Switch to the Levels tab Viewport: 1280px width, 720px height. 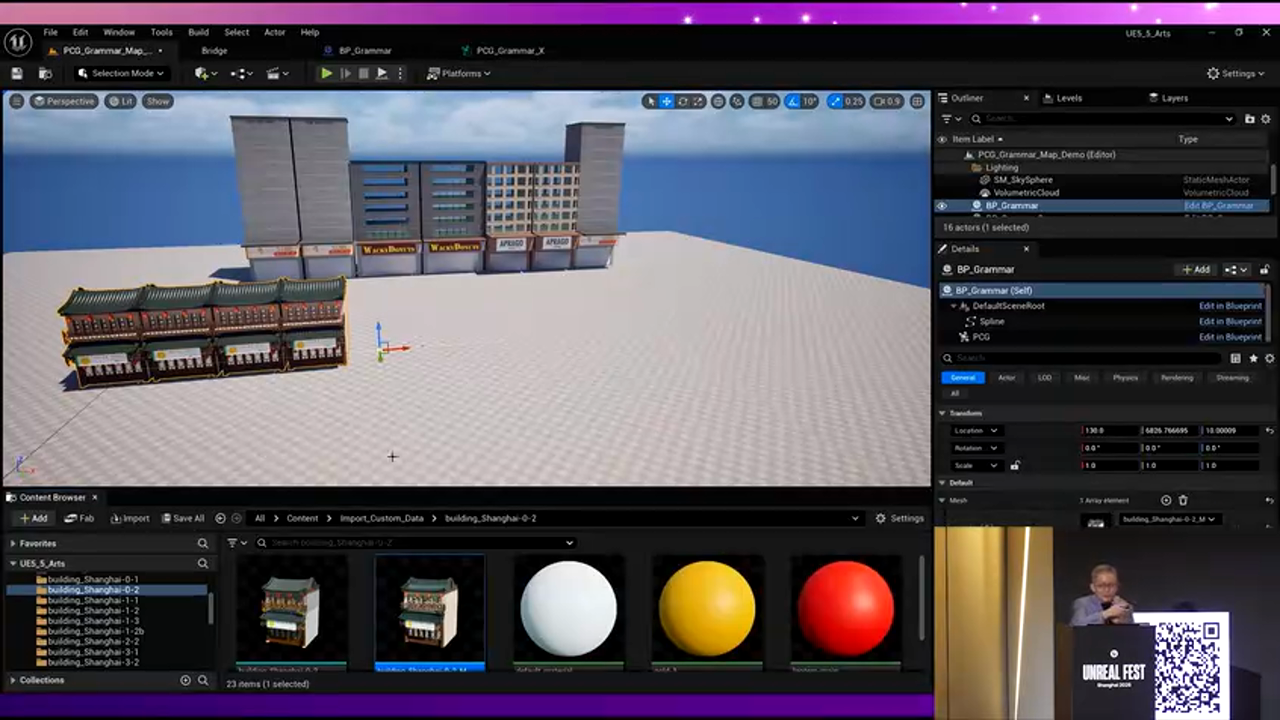(x=1069, y=98)
